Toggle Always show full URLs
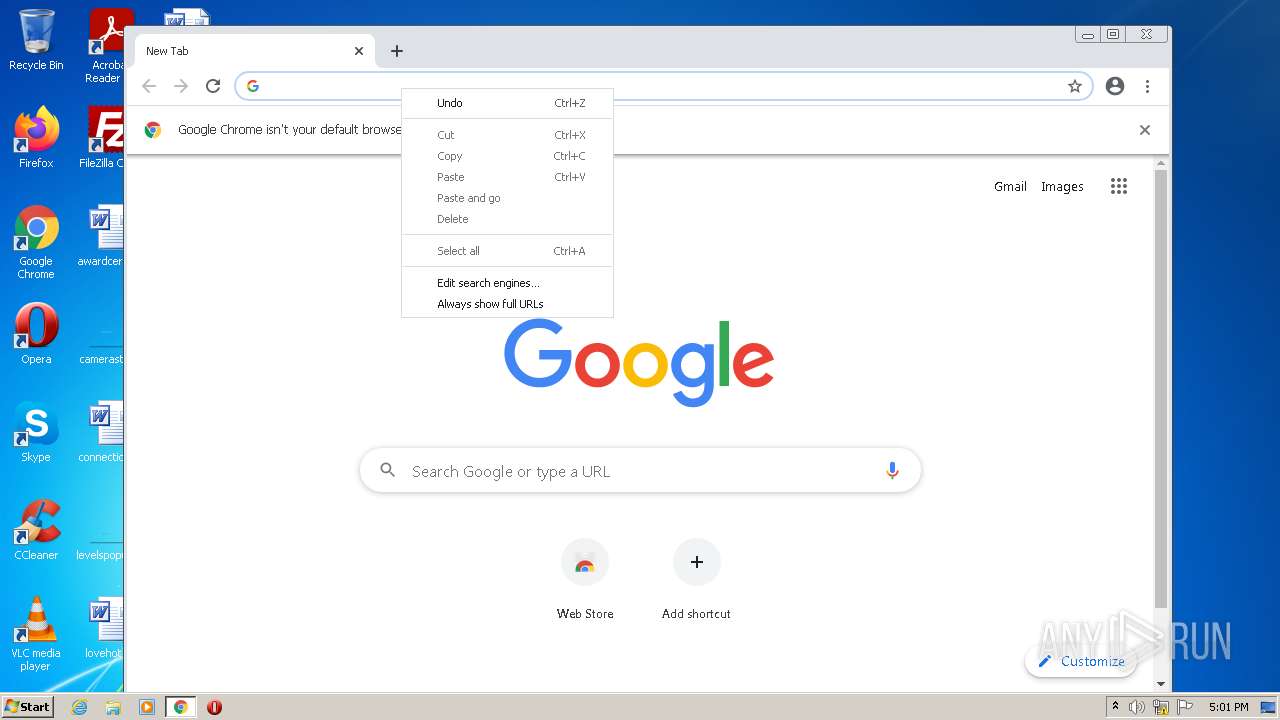This screenshot has height=720, width=1280. pyautogui.click(x=507, y=304)
